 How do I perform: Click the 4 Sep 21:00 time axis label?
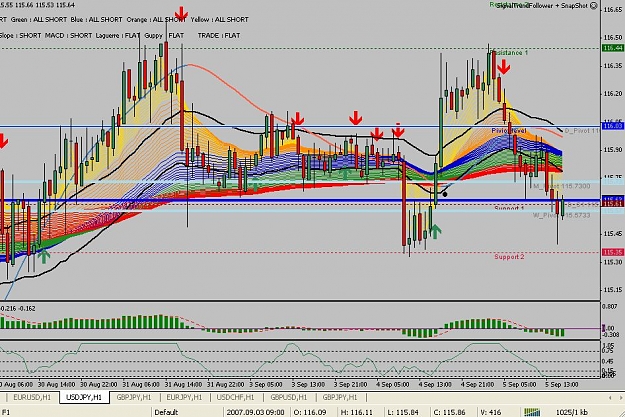[478, 385]
